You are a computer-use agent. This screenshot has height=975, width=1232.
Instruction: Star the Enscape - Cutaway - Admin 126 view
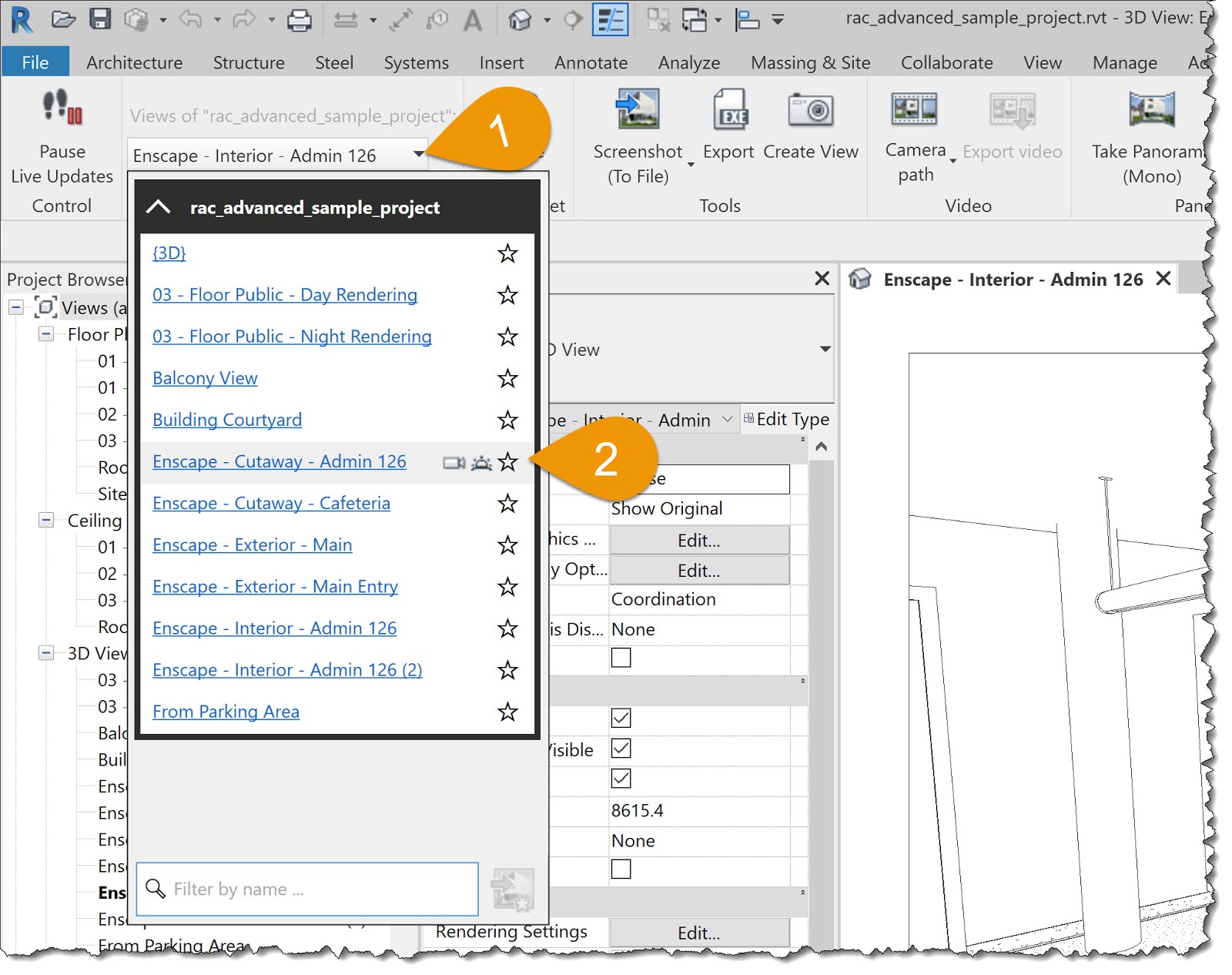tap(507, 461)
